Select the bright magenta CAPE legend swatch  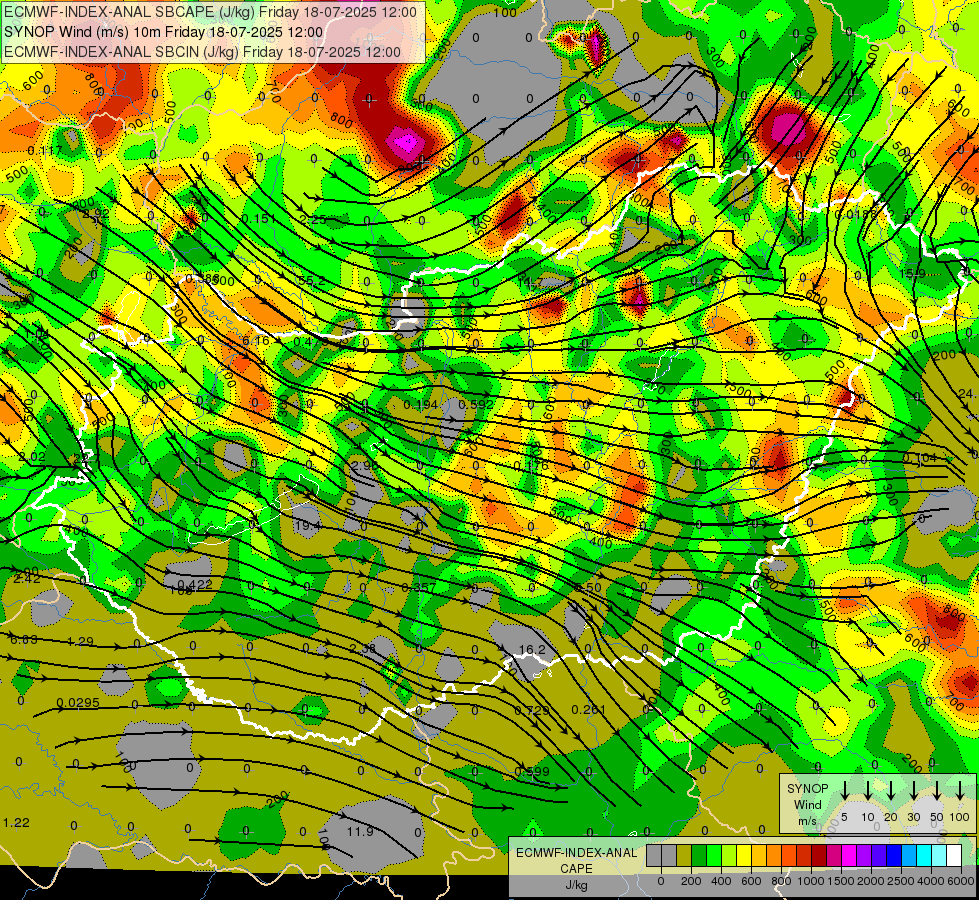point(849,855)
